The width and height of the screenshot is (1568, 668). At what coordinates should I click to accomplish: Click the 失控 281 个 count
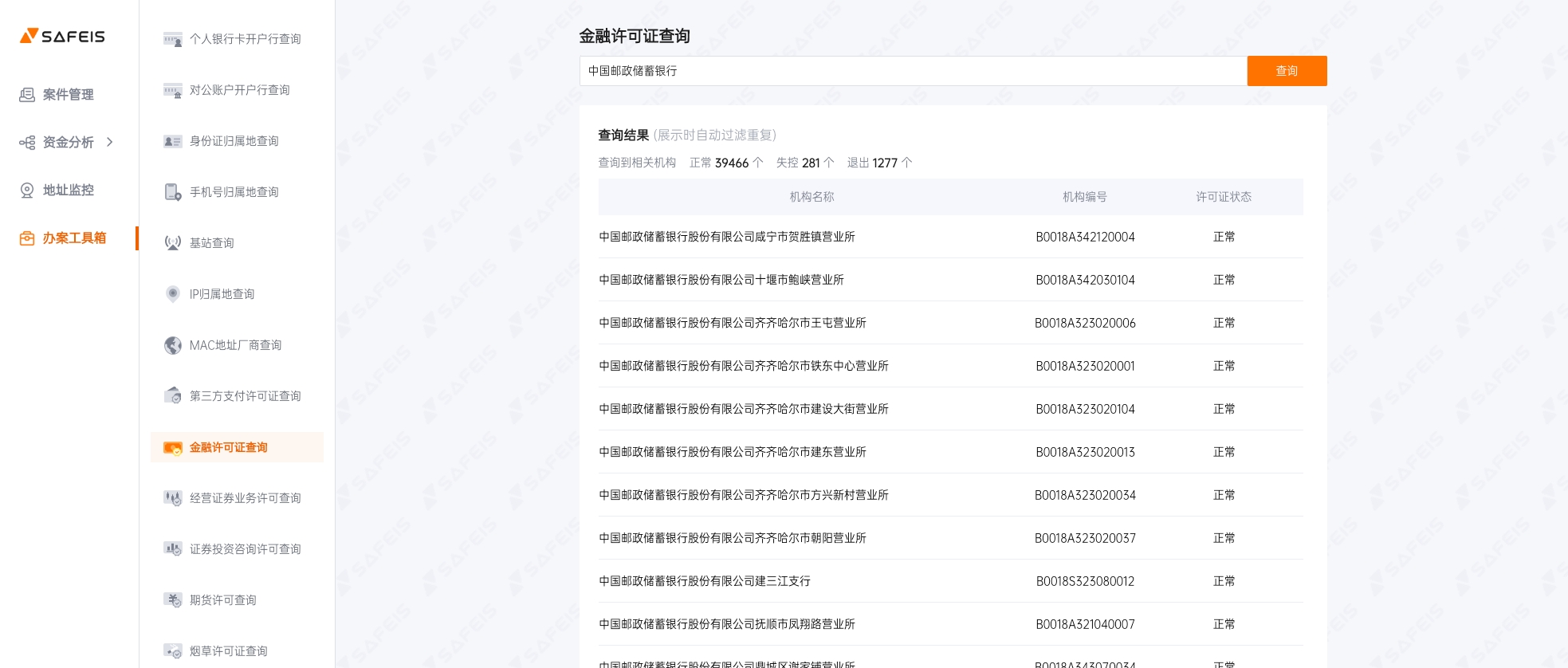pyautogui.click(x=805, y=163)
